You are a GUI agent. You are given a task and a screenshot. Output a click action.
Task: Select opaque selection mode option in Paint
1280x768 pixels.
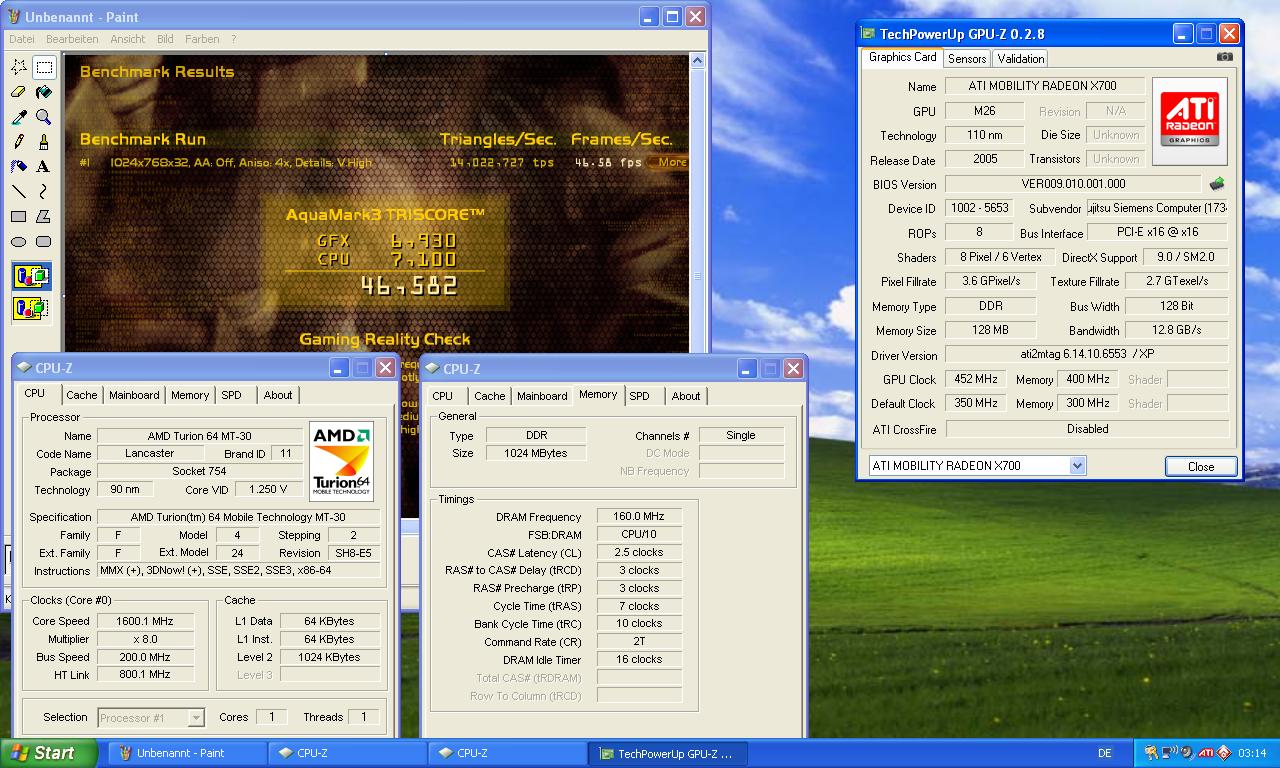coord(31,276)
